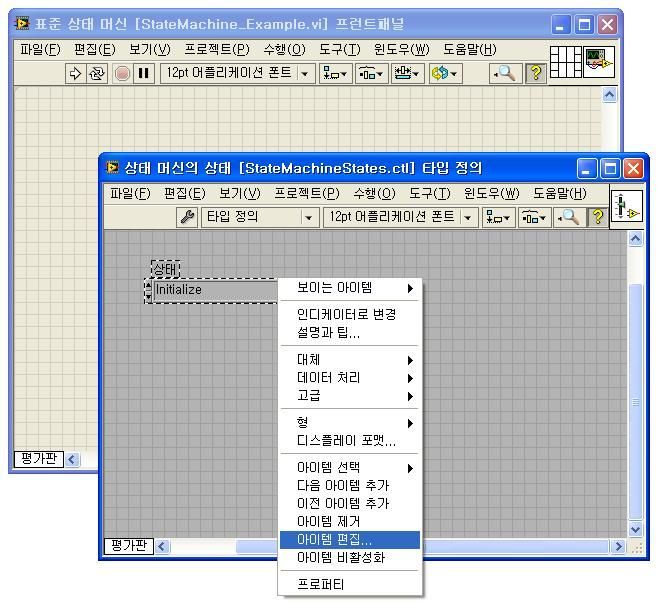Open 보기(V) menu in front panel window

pos(150,50)
